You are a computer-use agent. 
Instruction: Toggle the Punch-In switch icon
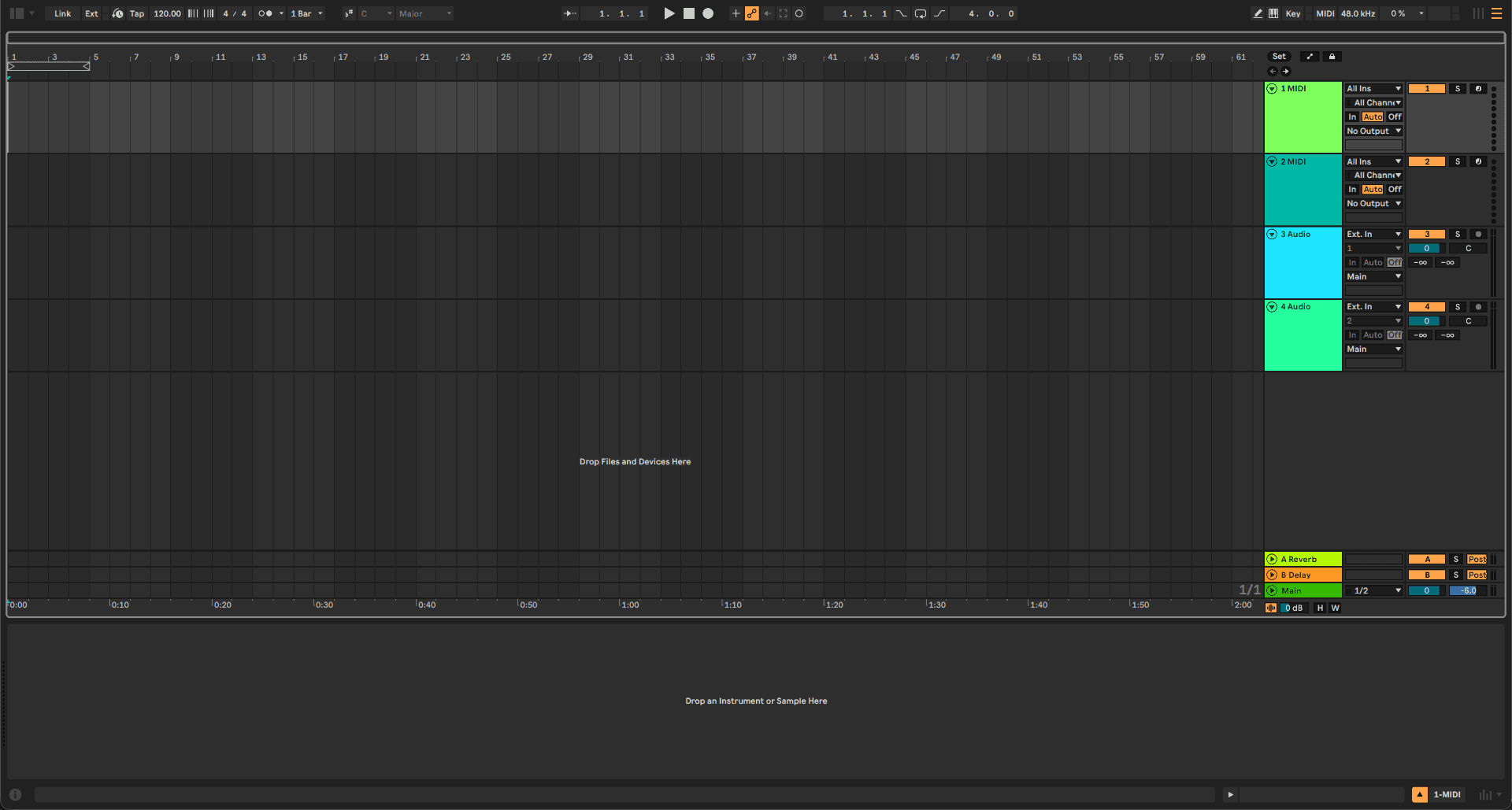pos(902,13)
